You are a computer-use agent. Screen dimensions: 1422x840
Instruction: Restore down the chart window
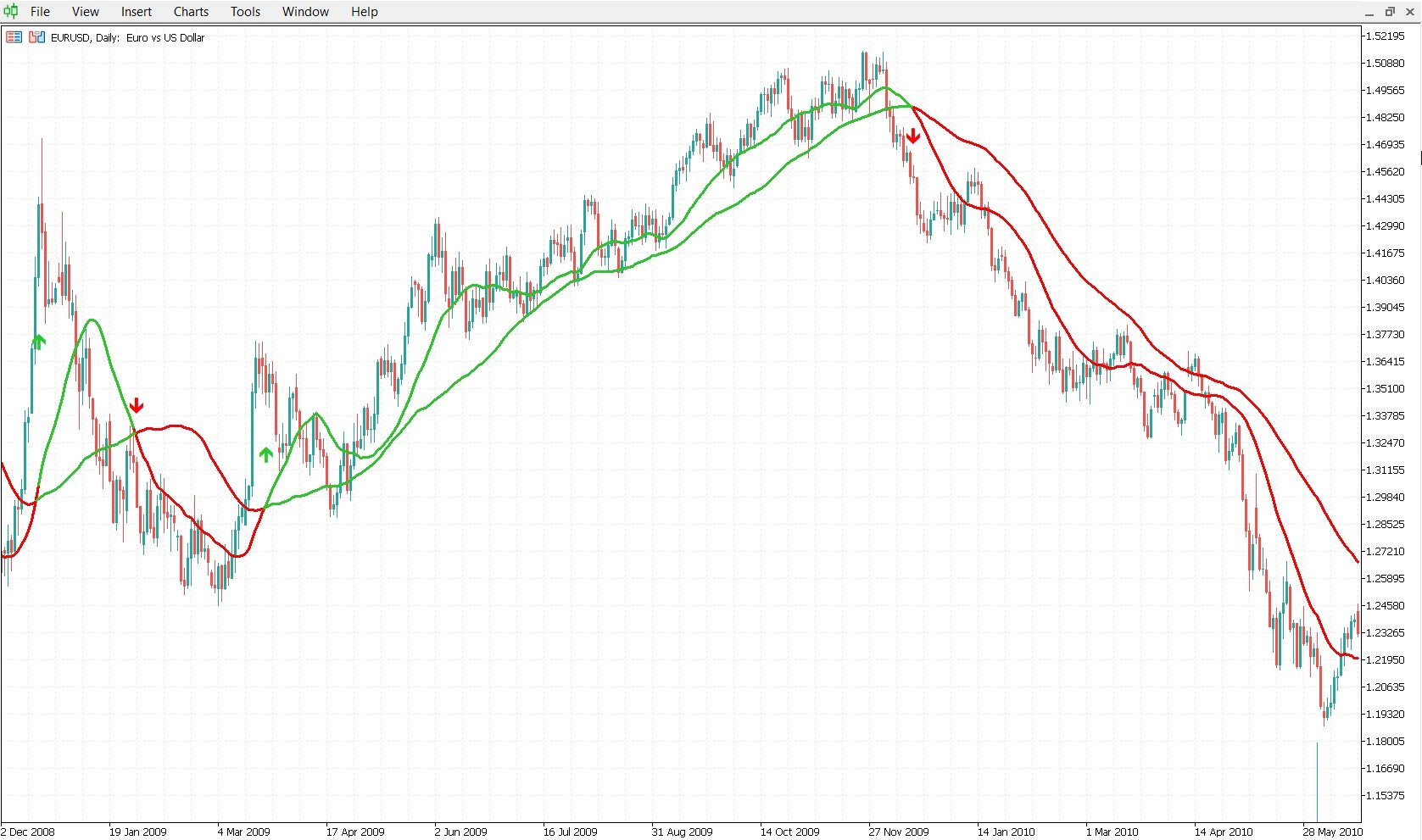coord(1390,12)
